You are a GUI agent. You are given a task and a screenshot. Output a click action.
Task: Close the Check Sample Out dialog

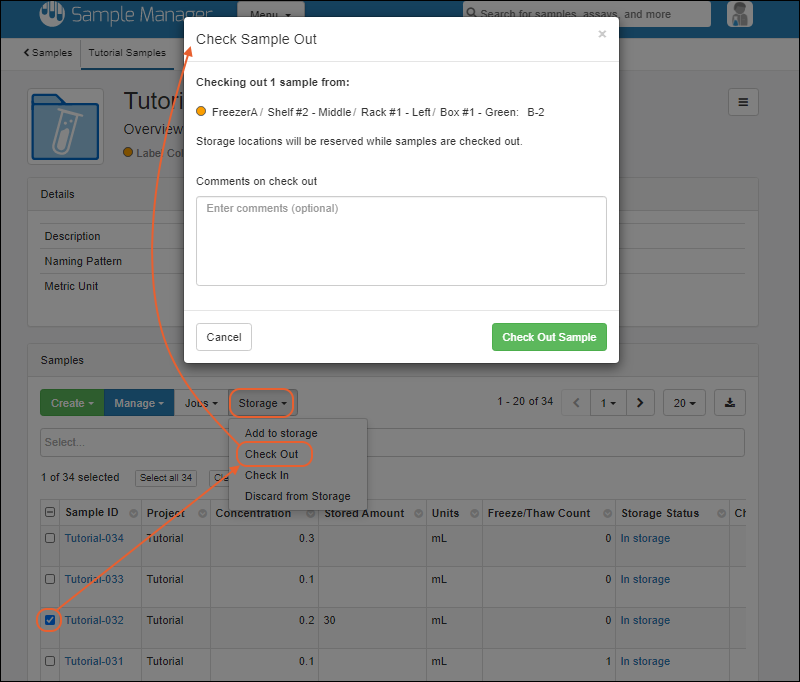pos(602,34)
